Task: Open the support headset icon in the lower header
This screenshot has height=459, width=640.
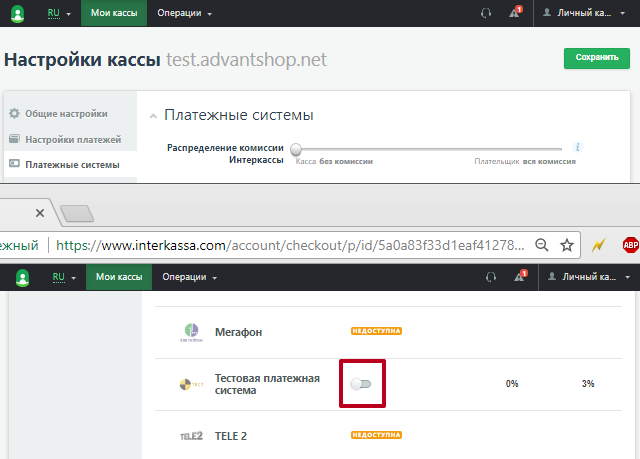Action: point(491,277)
